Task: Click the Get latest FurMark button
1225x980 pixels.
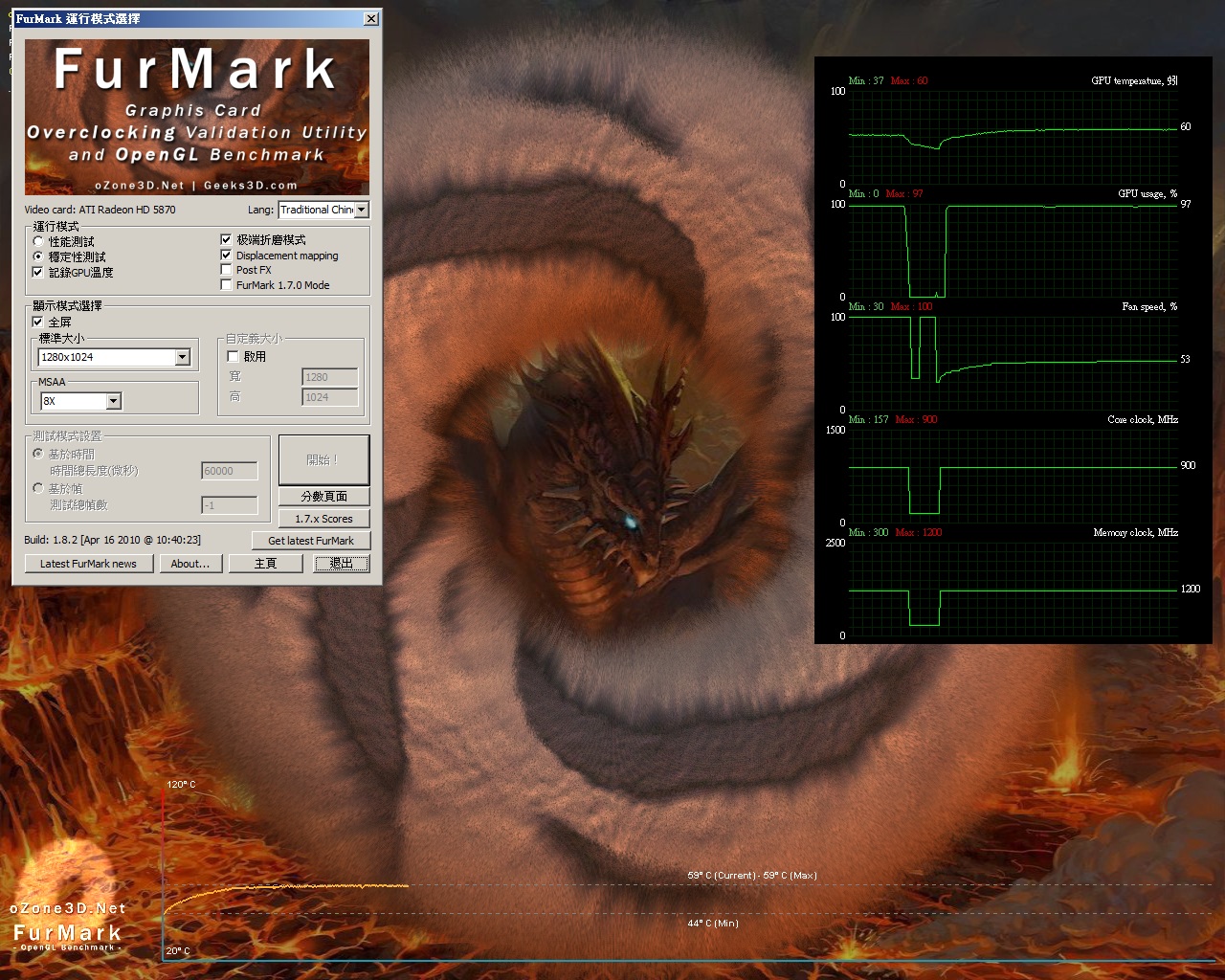Action: pyautogui.click(x=311, y=541)
